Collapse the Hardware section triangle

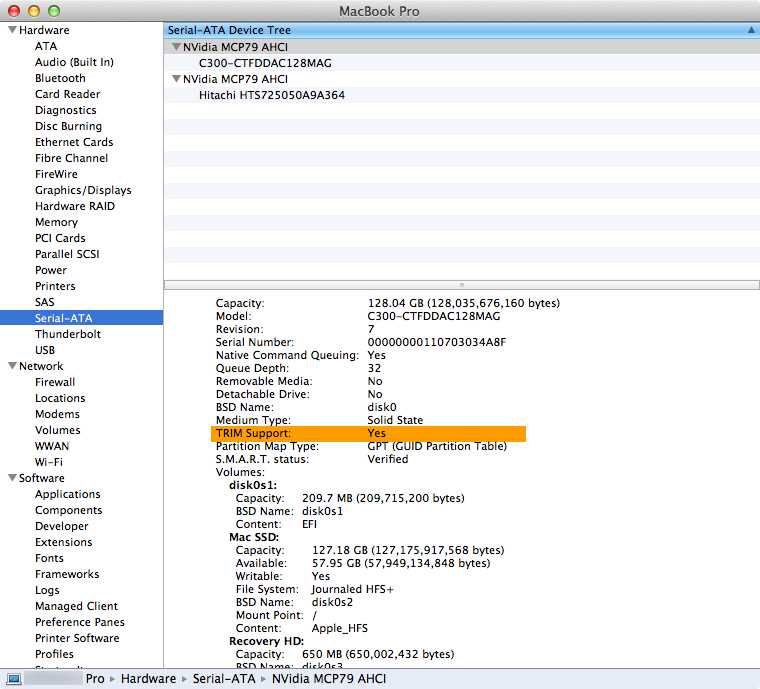coord(11,30)
